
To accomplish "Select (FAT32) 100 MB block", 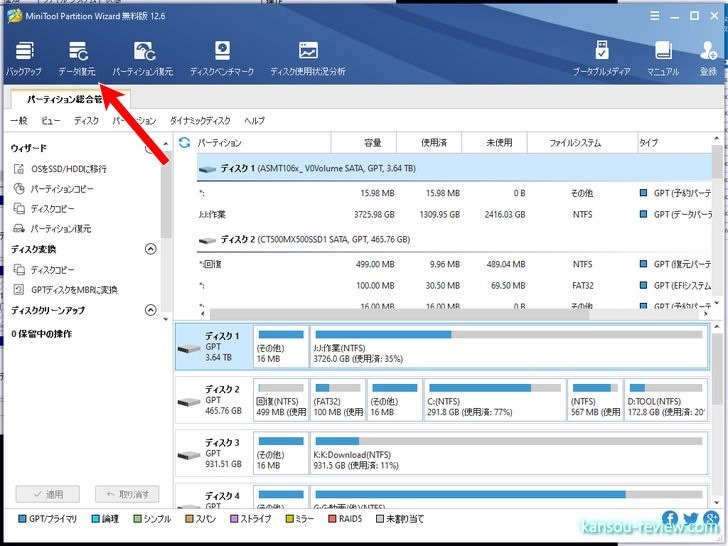I will coord(338,400).
